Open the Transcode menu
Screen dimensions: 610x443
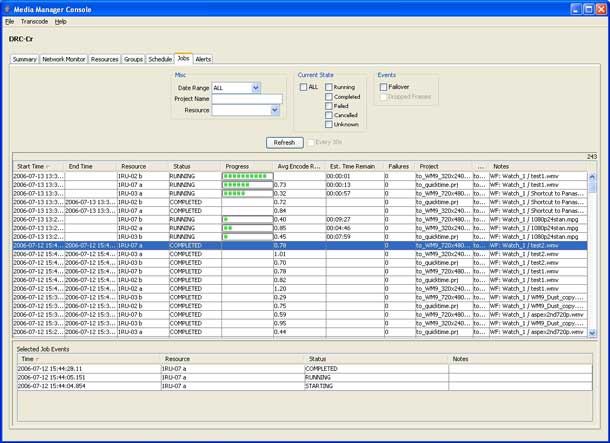pyautogui.click(x=34, y=21)
